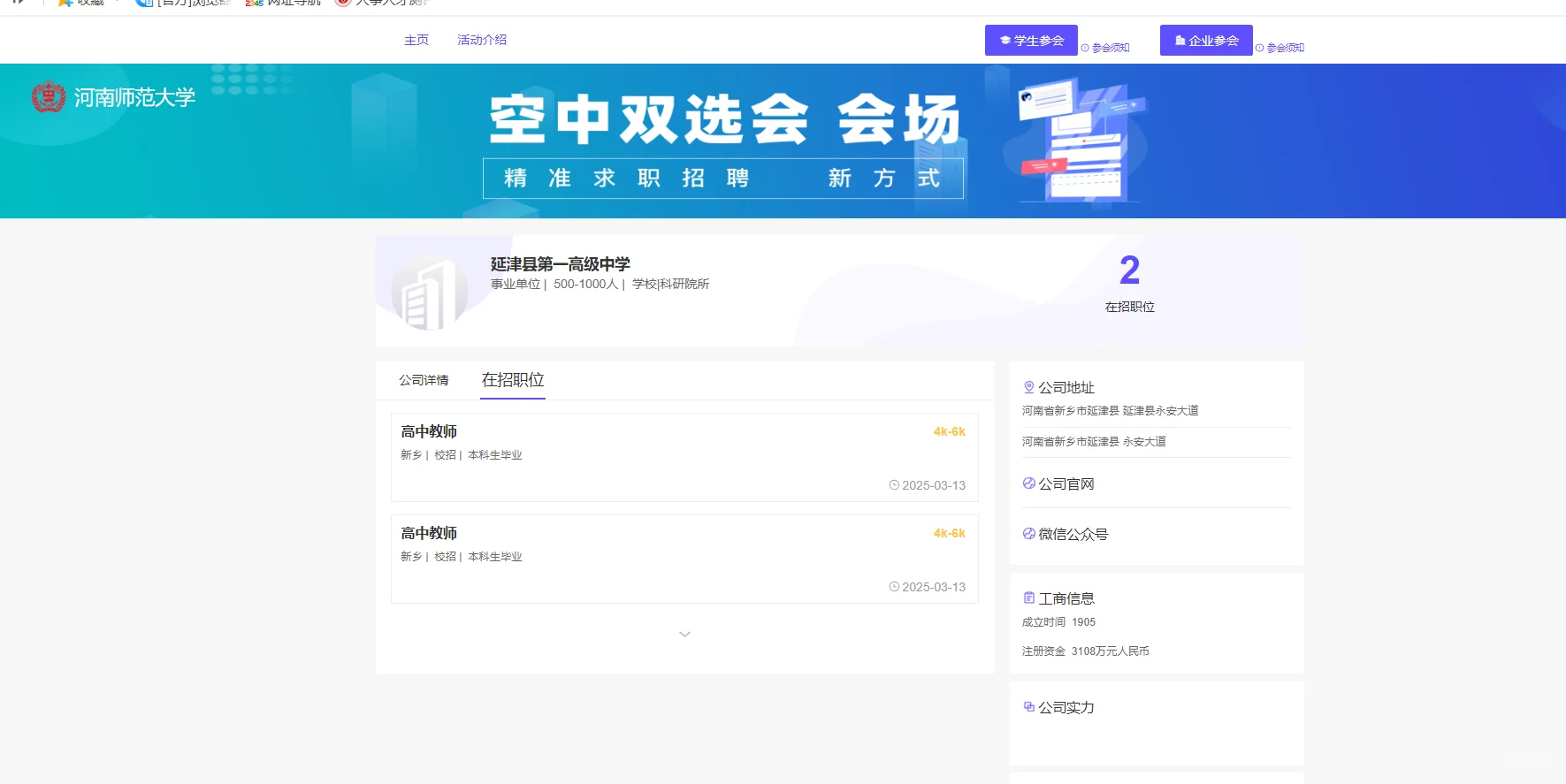Click the 公司官网 link icon
Image resolution: width=1566 pixels, height=784 pixels.
point(1028,483)
